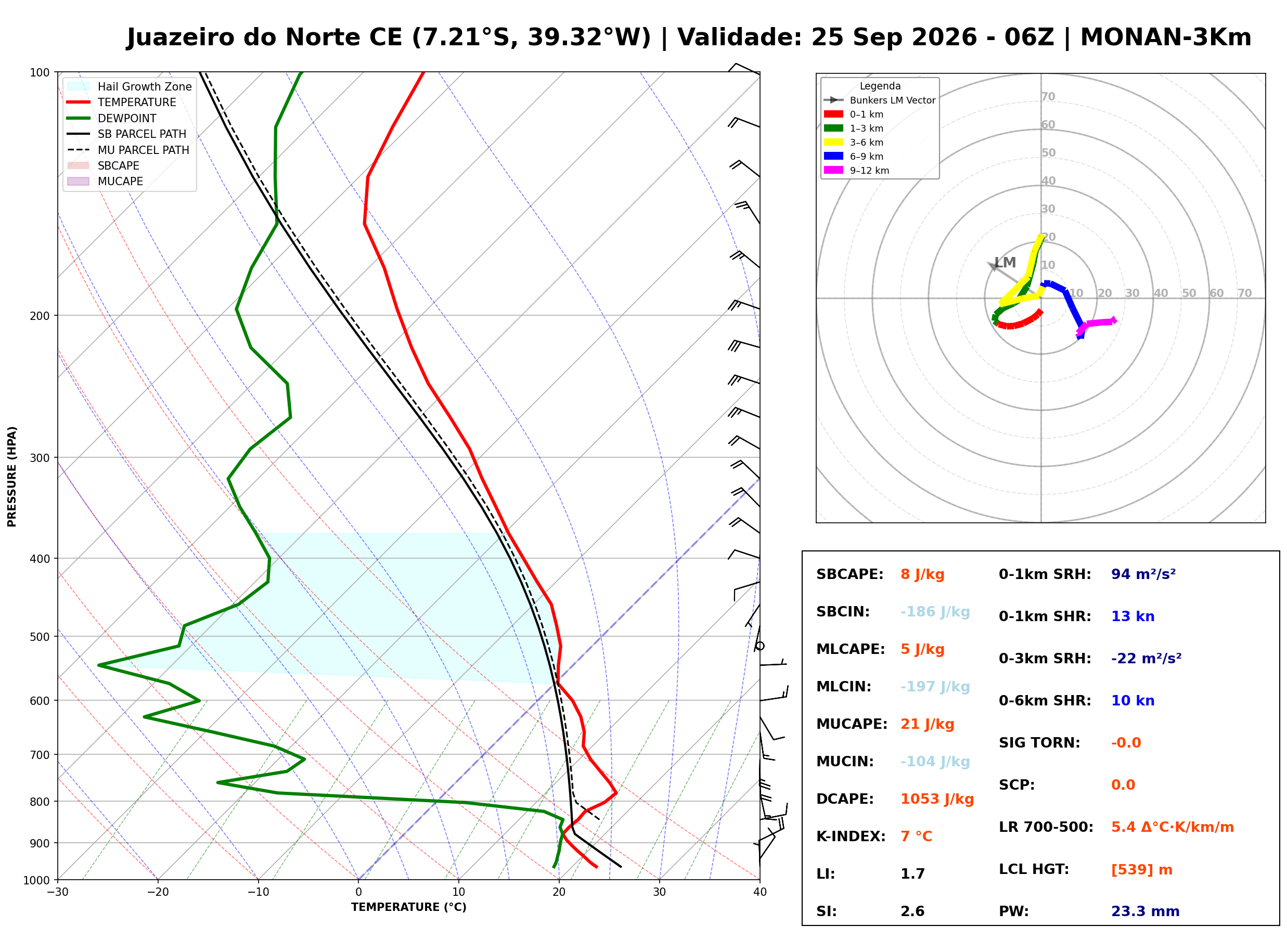Screen dimensions: 1287x952
Task: Click the red TEMPERATURE legend line
Action: [79, 102]
